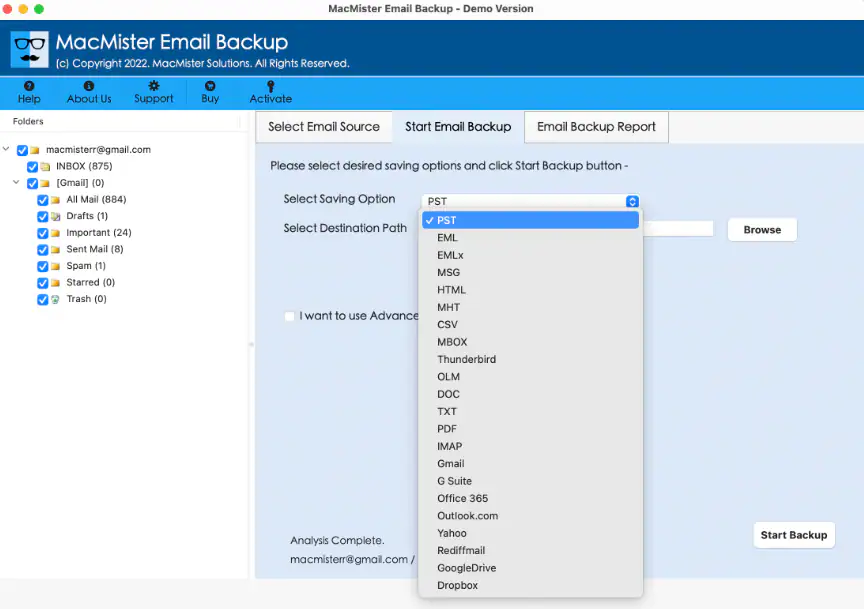The height and width of the screenshot is (609, 864).
Task: Uncheck the Starred (0) checkbox
Action: pyautogui.click(x=42, y=283)
